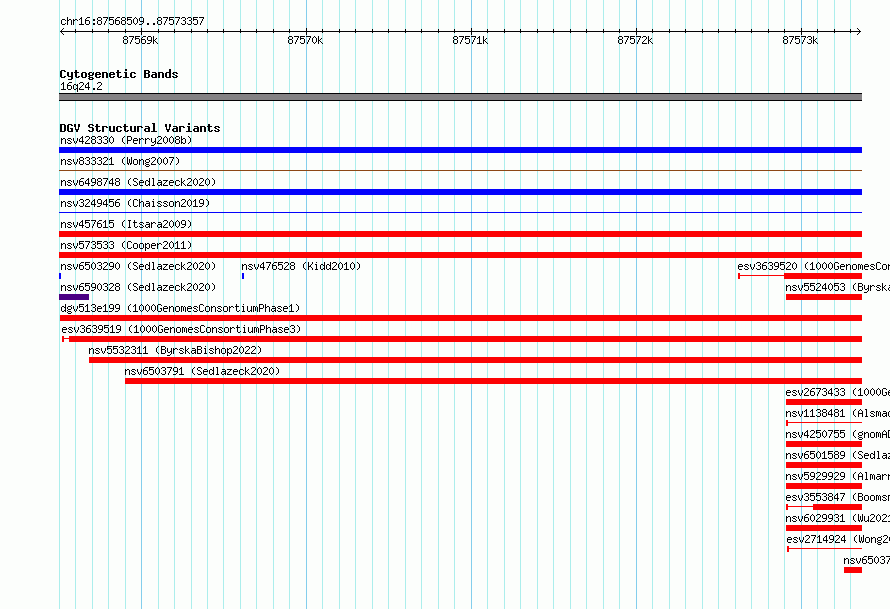
Task: Click the esv3639519 (1000GenomesConsortiumPhase3) label
Action: [x=181, y=329]
